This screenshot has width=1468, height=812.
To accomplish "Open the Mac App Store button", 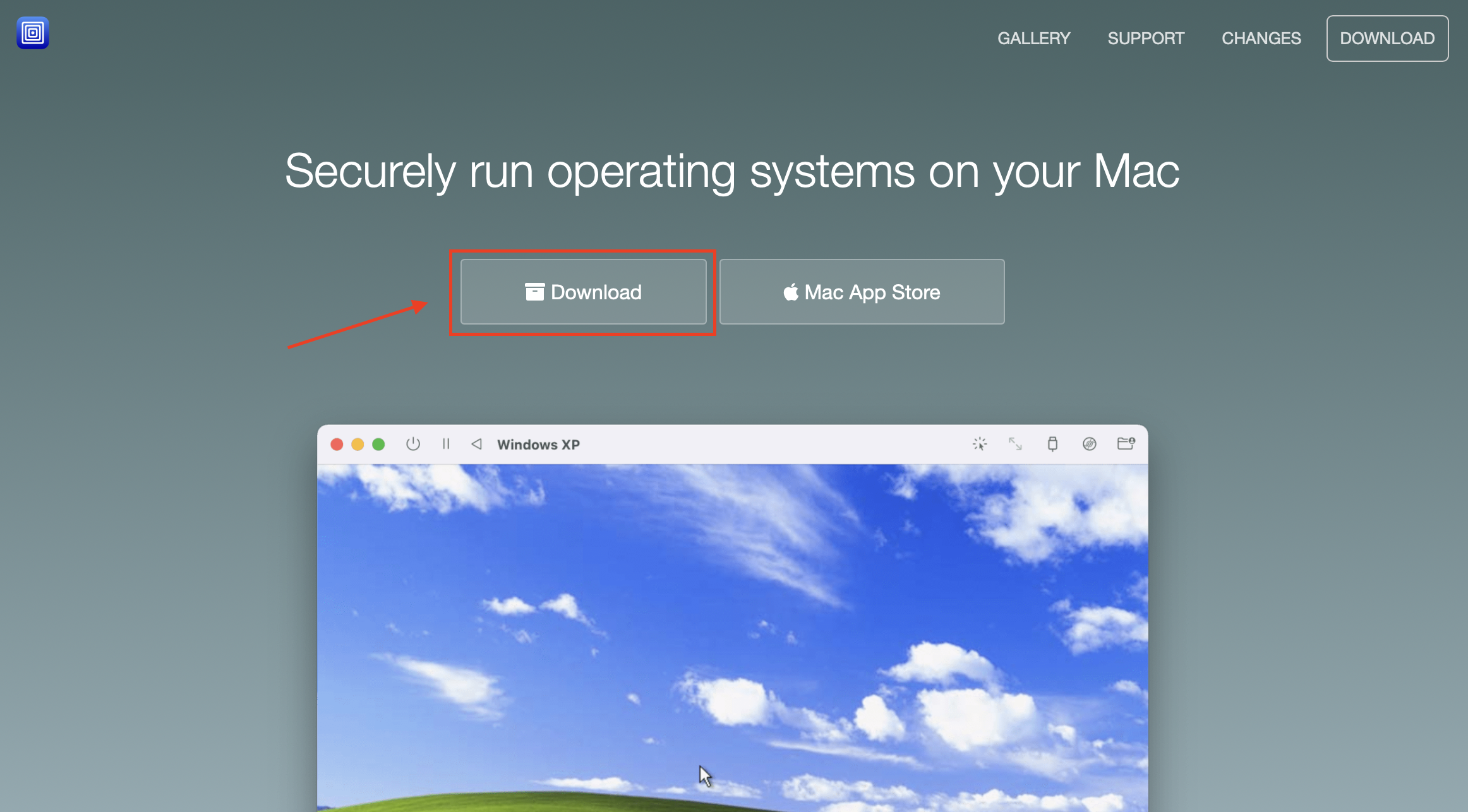I will [x=862, y=292].
